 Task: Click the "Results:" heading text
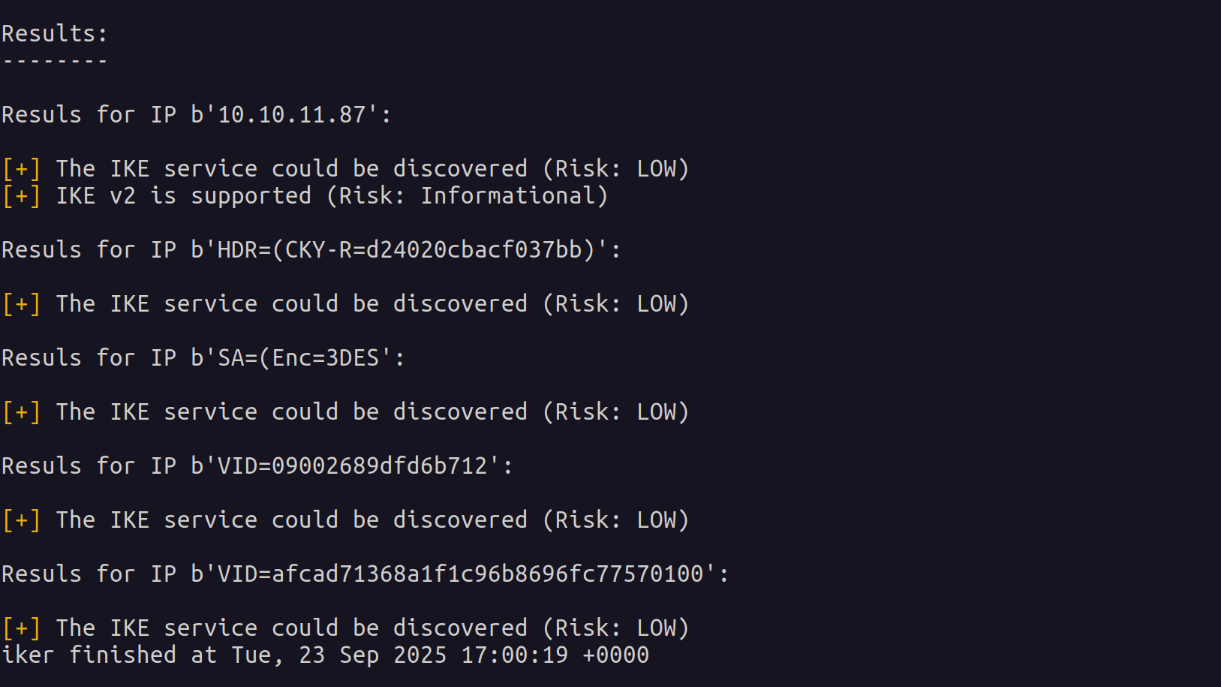pos(54,34)
